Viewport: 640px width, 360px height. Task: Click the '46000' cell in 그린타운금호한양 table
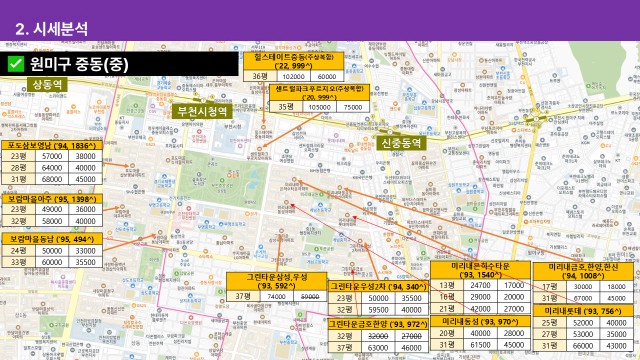[x=412, y=348]
